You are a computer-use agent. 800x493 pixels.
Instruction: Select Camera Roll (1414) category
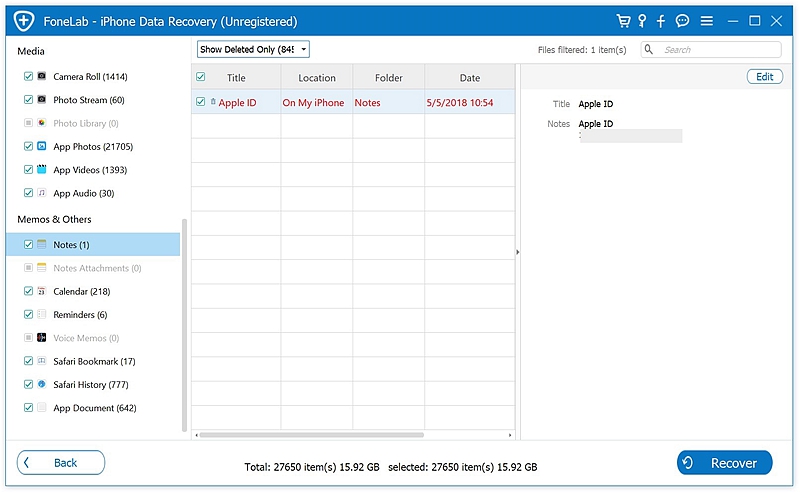click(90, 76)
